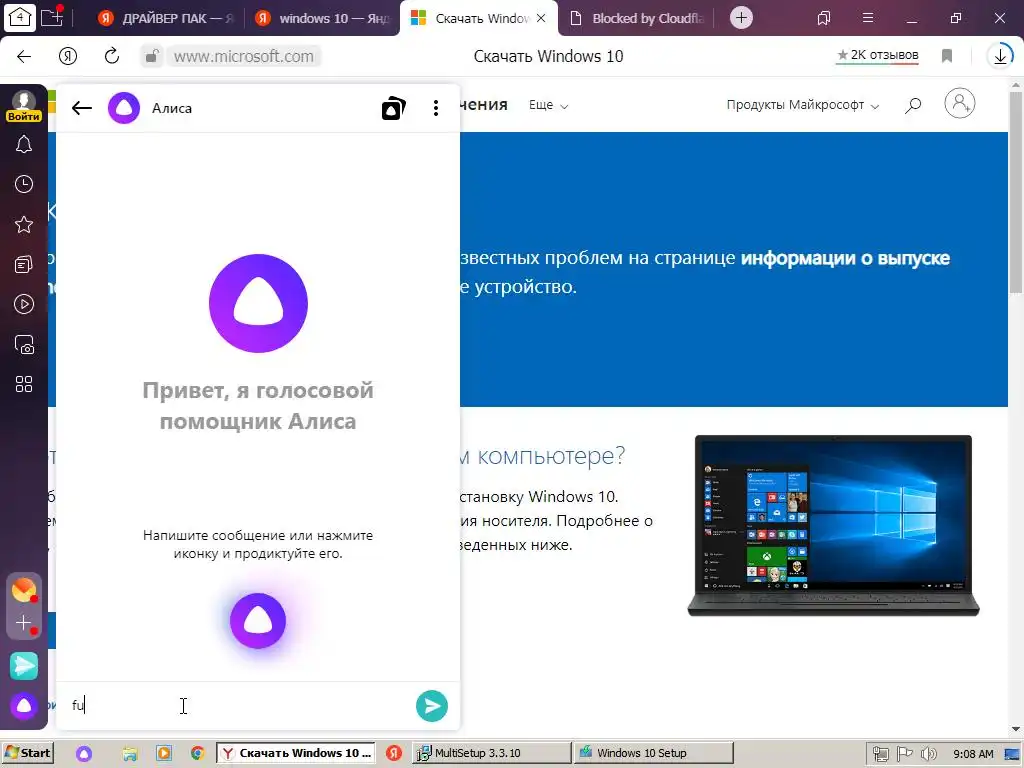Reload the current page
Image resolution: width=1024 pixels, height=768 pixels.
coord(112,56)
